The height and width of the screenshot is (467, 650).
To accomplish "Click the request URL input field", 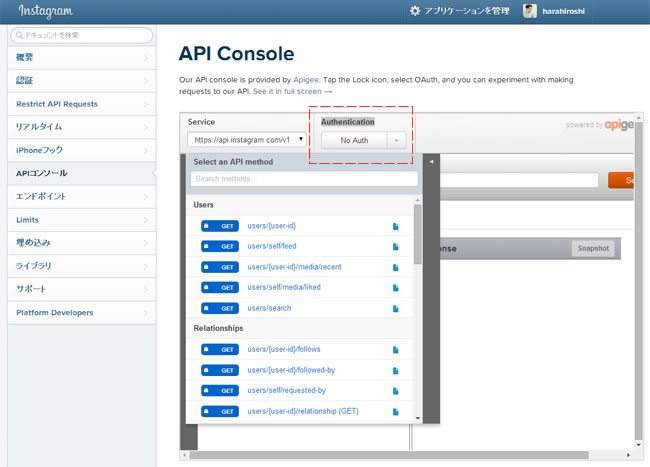I will click(x=519, y=180).
